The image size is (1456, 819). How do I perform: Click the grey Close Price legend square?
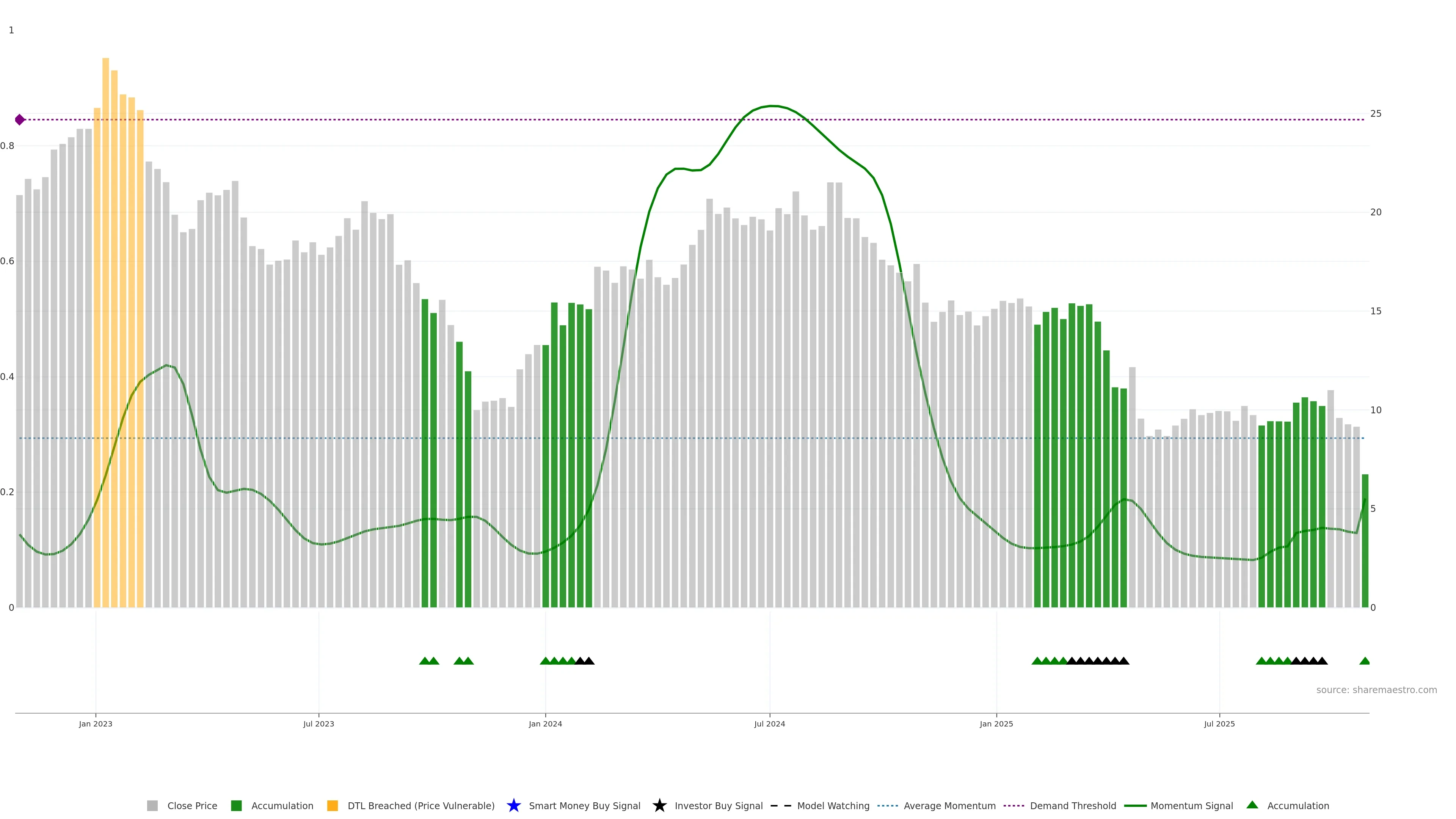click(152, 805)
